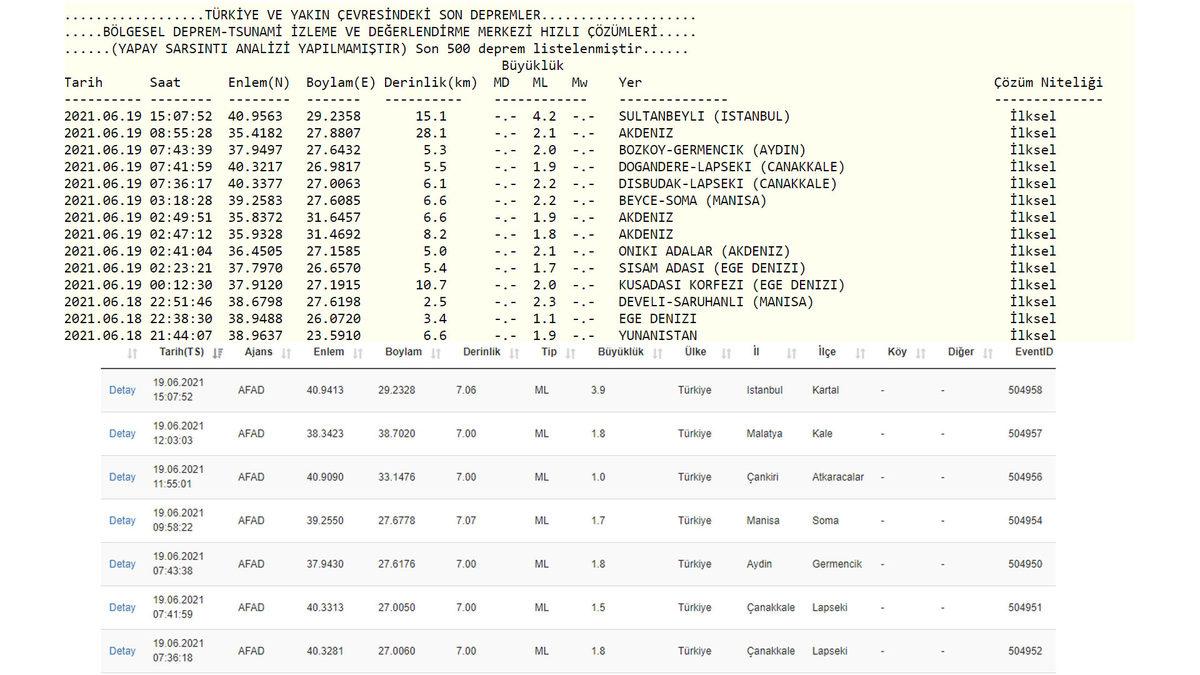Click the sort arrows beside İl header
This screenshot has height=675, width=1200.
(791, 353)
